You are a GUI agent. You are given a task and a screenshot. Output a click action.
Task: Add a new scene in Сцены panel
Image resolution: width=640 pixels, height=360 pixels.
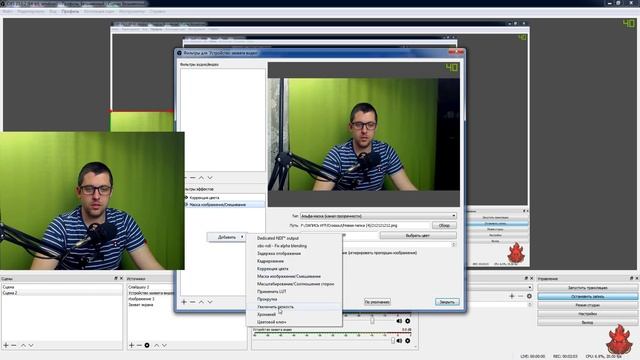click(x=6, y=345)
